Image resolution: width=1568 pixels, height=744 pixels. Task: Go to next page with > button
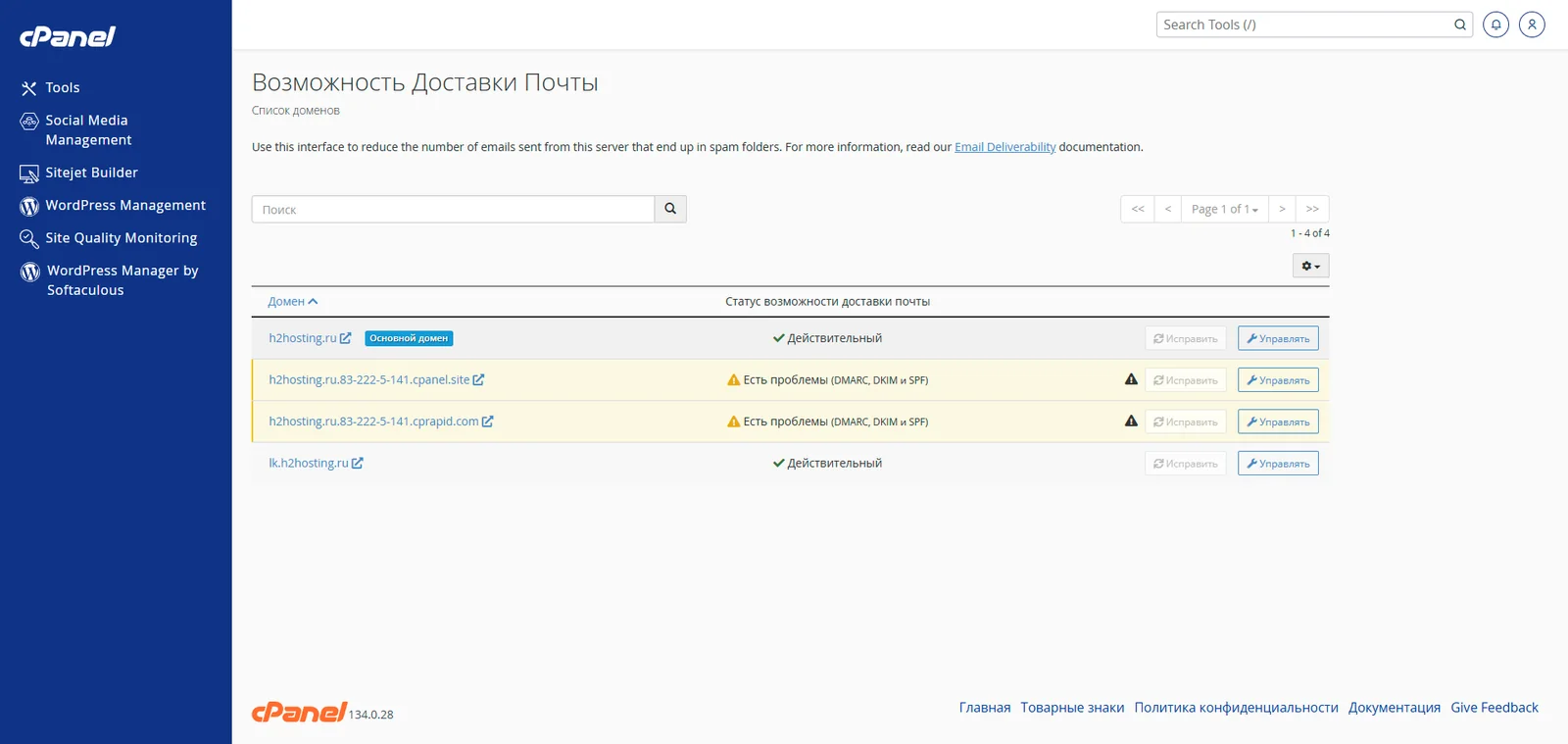pos(1282,209)
